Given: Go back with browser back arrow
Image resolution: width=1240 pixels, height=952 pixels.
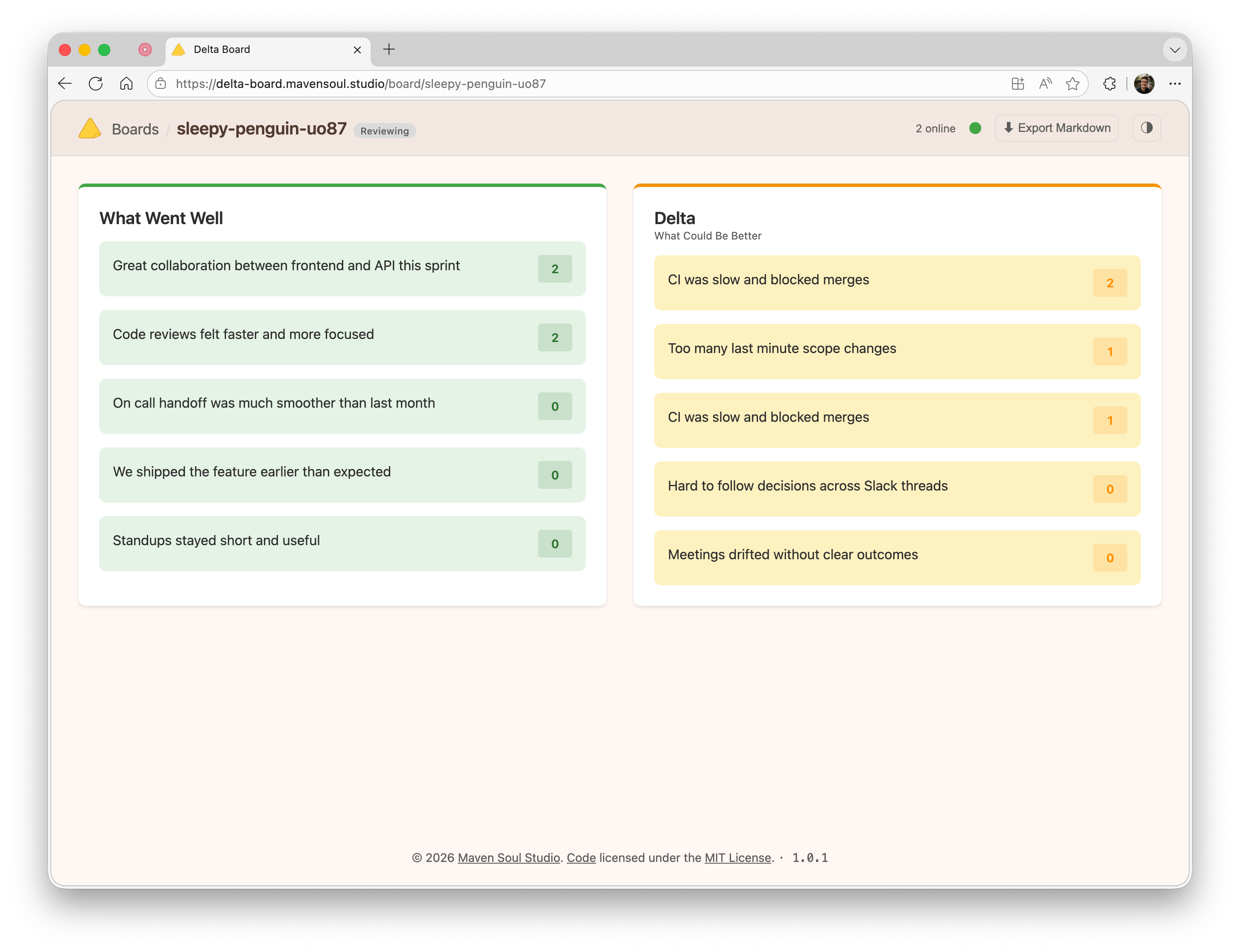Looking at the screenshot, I should coord(65,84).
